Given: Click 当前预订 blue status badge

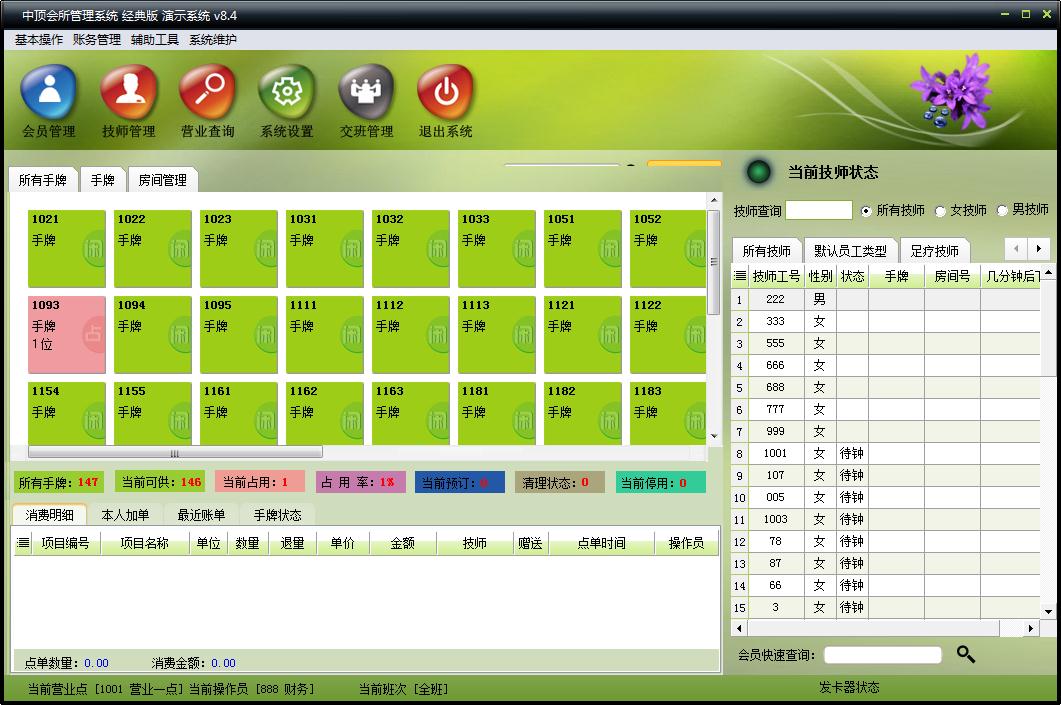Looking at the screenshot, I should (459, 482).
